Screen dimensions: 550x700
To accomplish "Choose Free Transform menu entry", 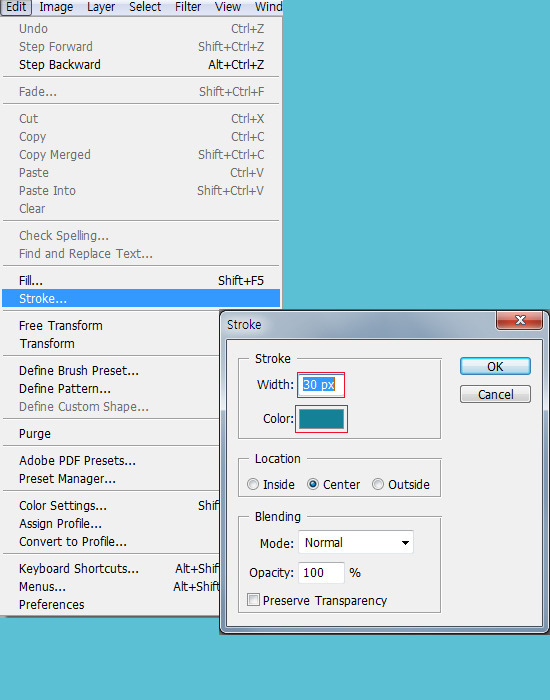I will pos(111,326).
